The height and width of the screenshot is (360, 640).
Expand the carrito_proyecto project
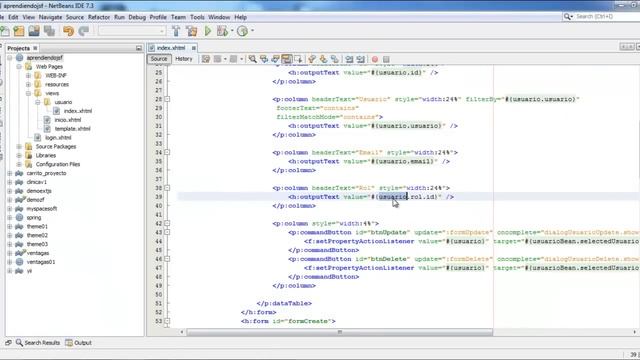pyautogui.click(x=10, y=173)
